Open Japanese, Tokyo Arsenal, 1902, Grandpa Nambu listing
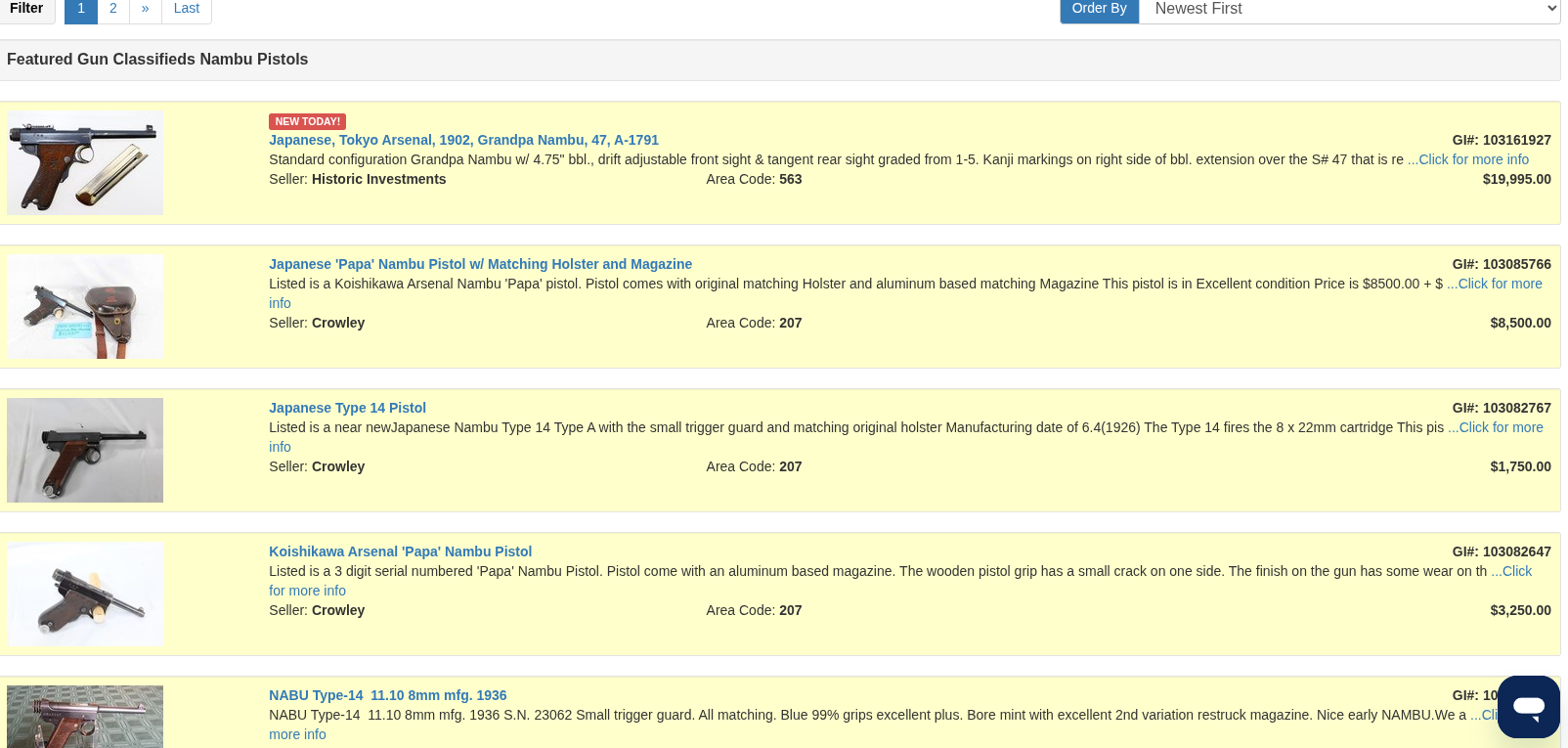The width and height of the screenshot is (1568, 748). [x=463, y=140]
